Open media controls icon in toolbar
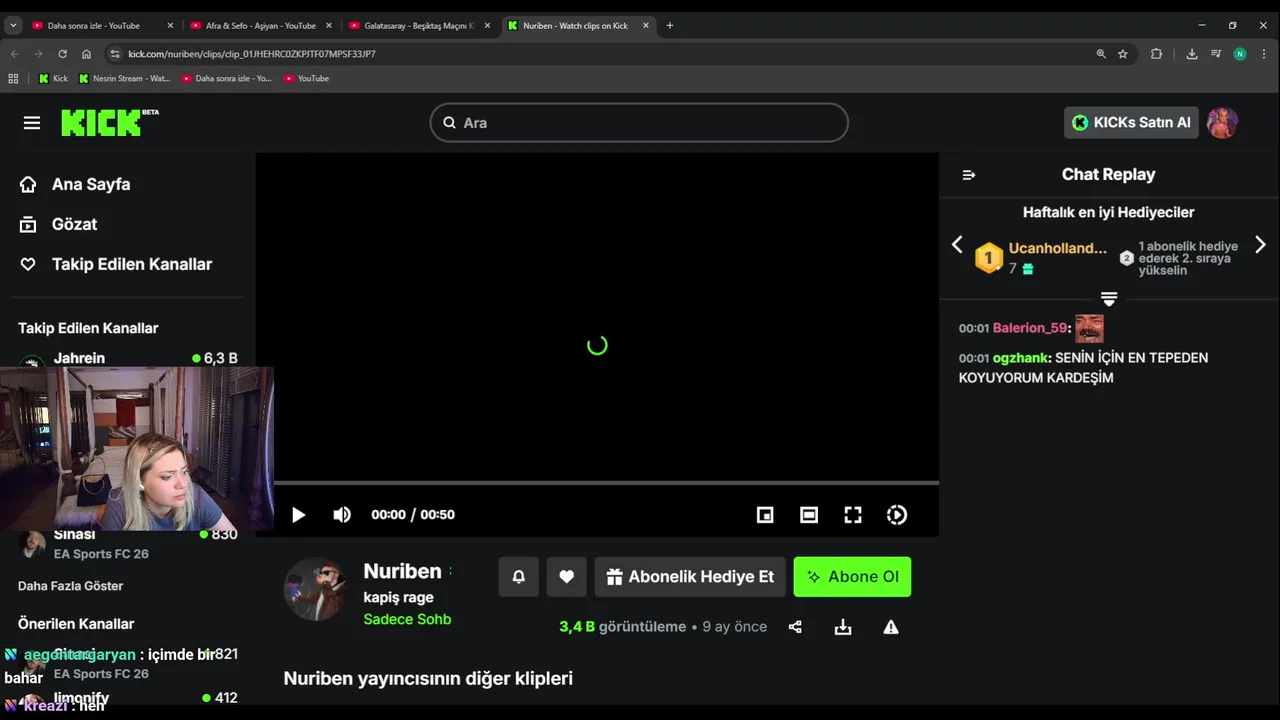The width and height of the screenshot is (1280, 720). (x=1216, y=54)
